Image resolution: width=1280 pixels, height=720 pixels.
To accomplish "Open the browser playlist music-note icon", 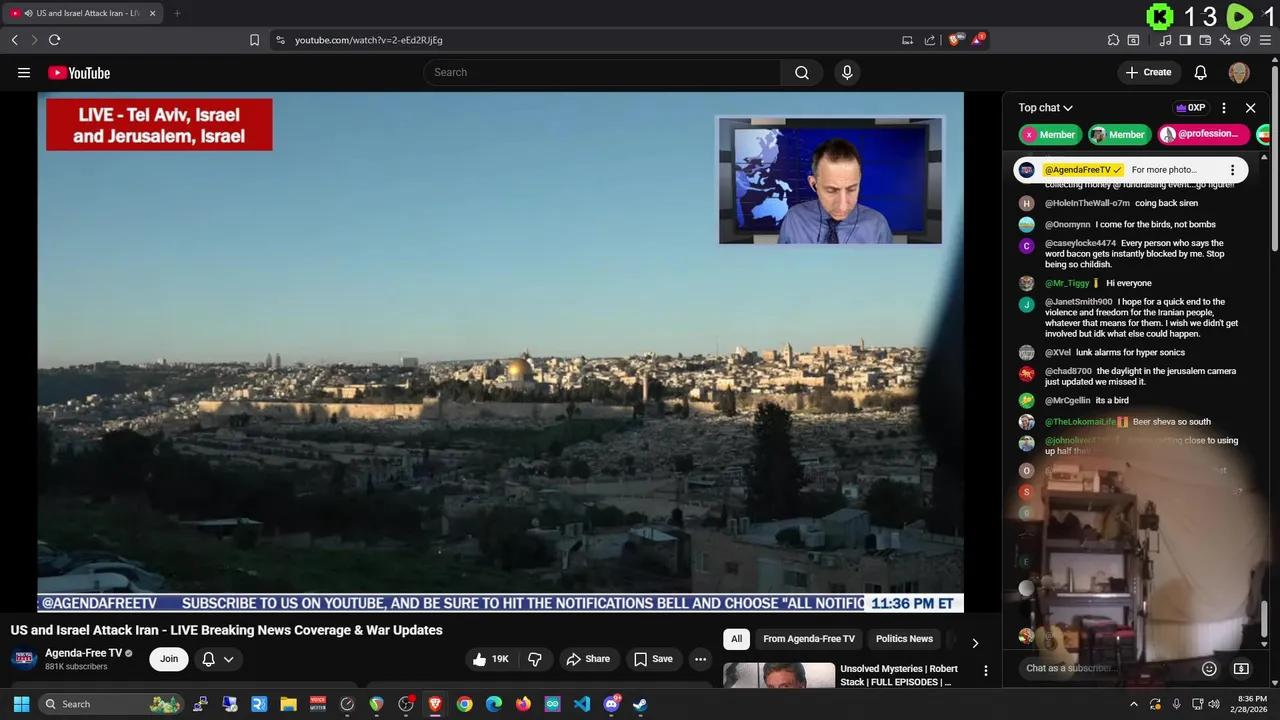I will pyautogui.click(x=1165, y=40).
